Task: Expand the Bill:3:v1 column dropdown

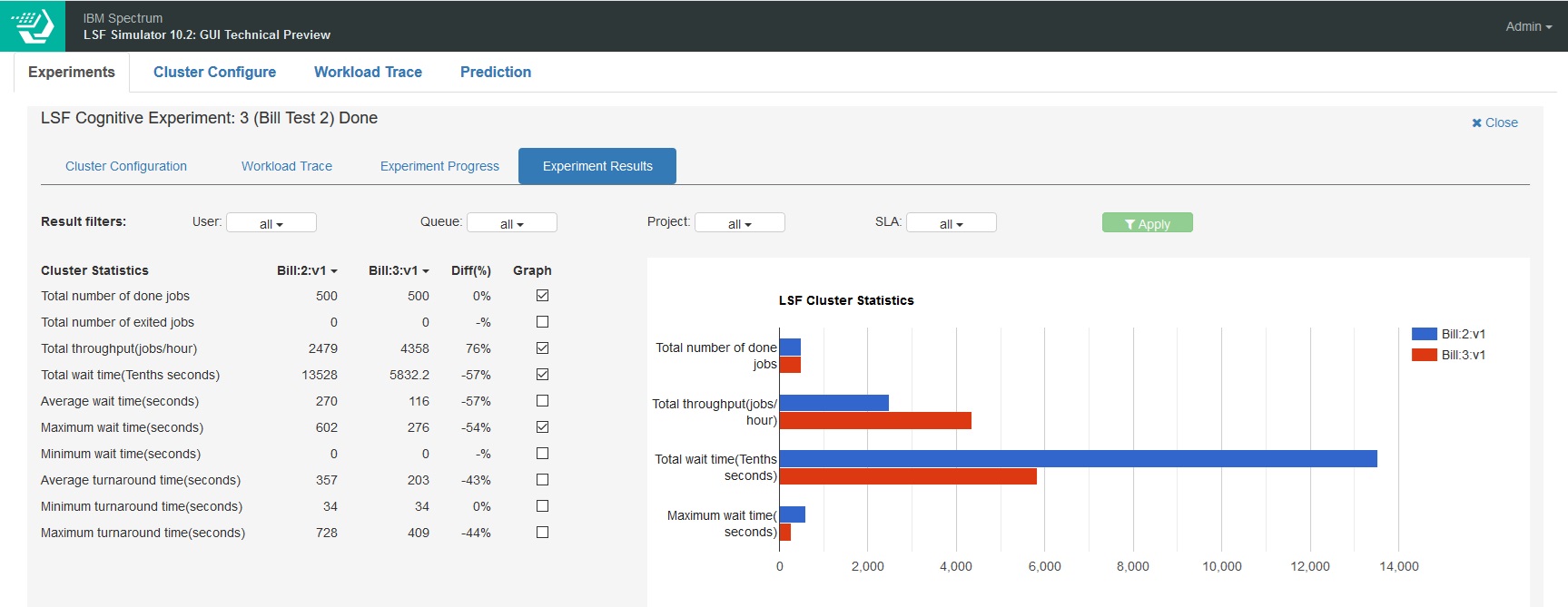Action: [399, 270]
